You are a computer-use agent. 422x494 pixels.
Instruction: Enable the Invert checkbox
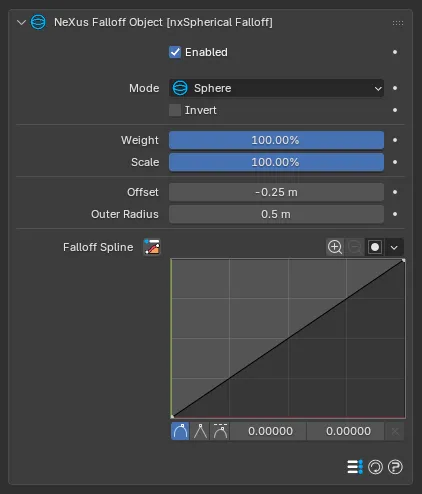click(175, 110)
